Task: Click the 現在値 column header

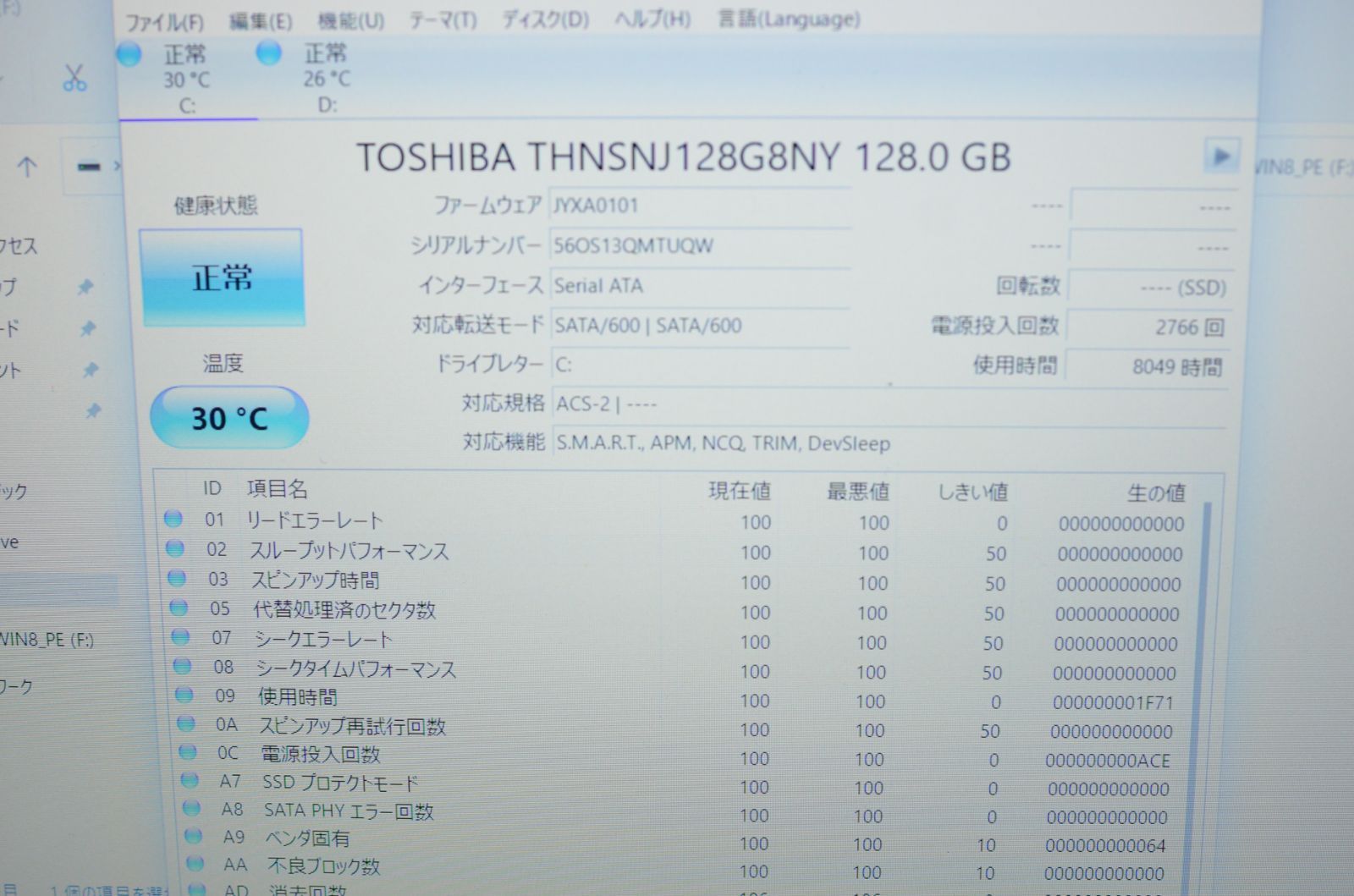Action: tap(740, 492)
